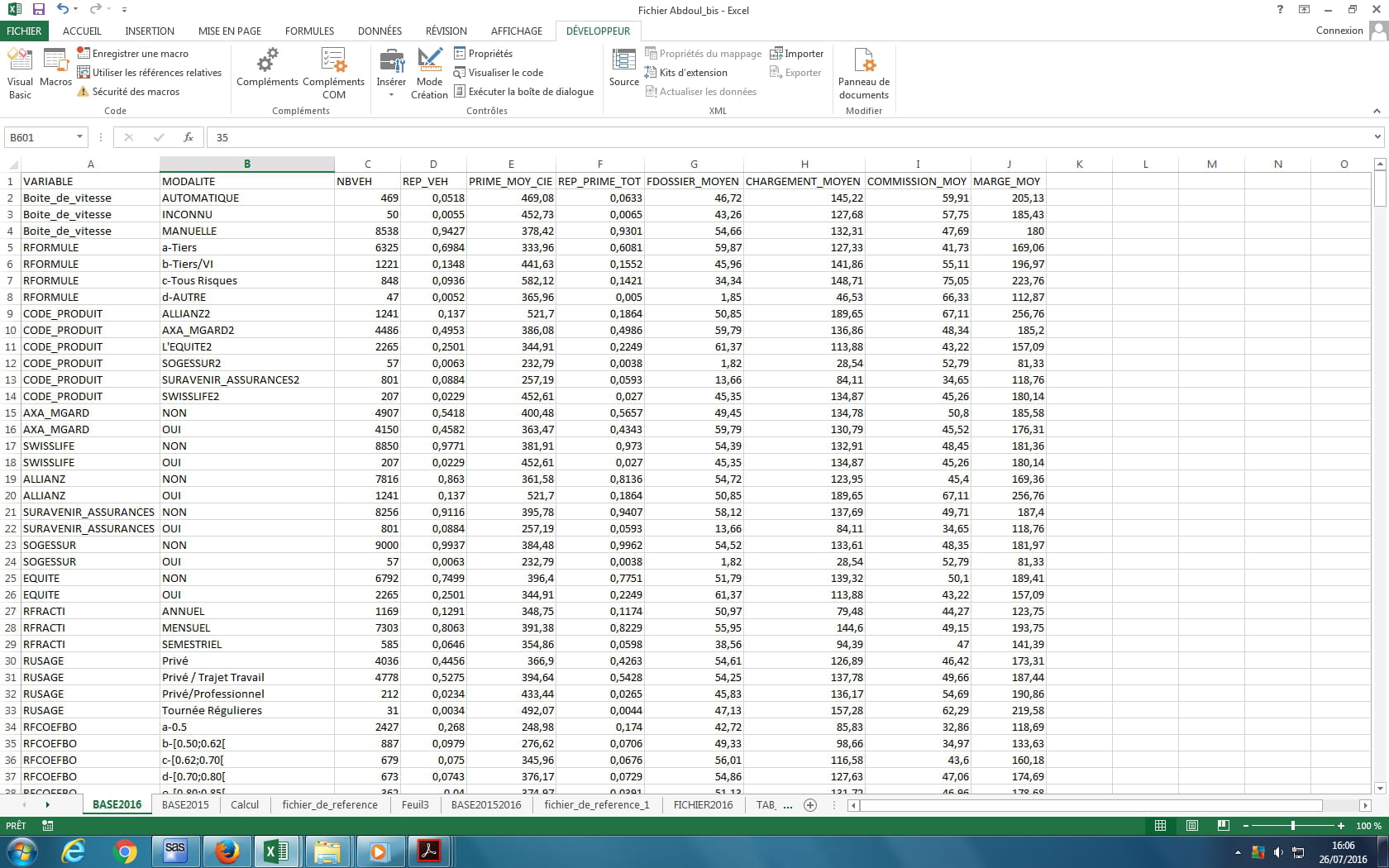This screenshot has height=868, width=1389.
Task: Toggle Utiliser les références relatives
Action: click(x=150, y=72)
